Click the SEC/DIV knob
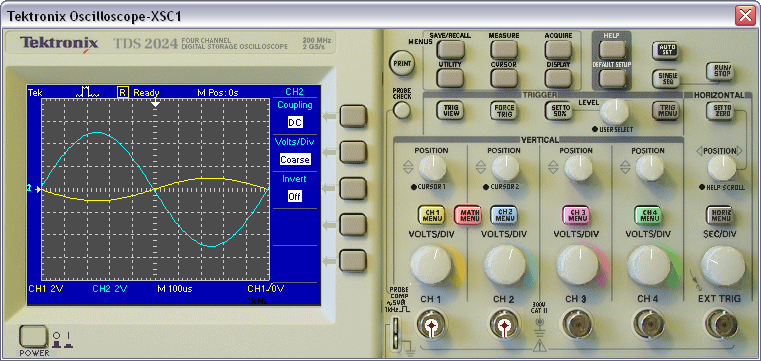Screen dimensions: 761x361 click(723, 266)
